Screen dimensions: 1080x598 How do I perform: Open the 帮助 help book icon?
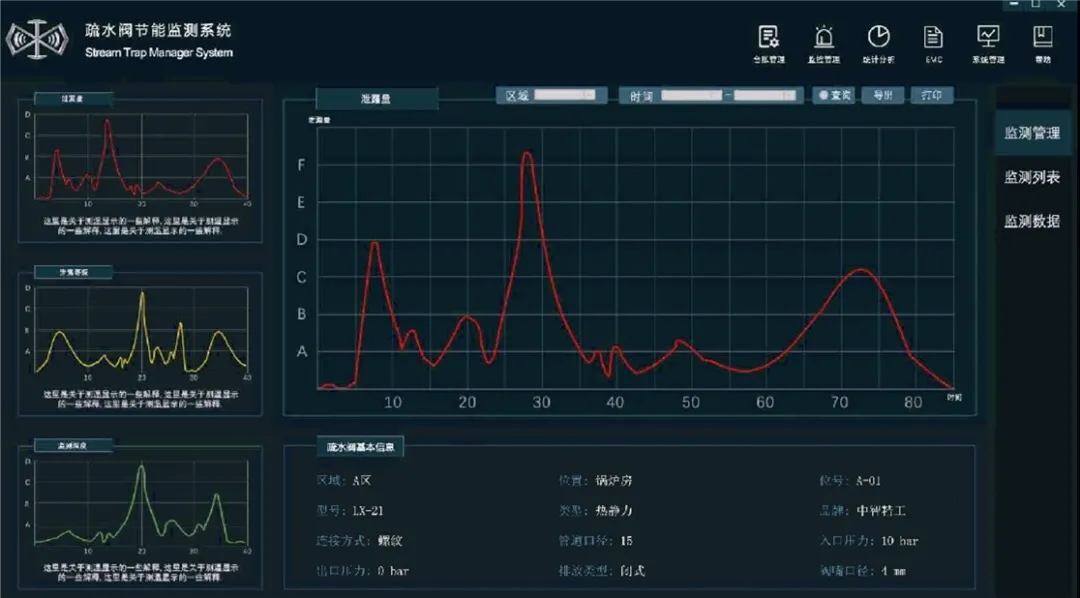[1043, 44]
